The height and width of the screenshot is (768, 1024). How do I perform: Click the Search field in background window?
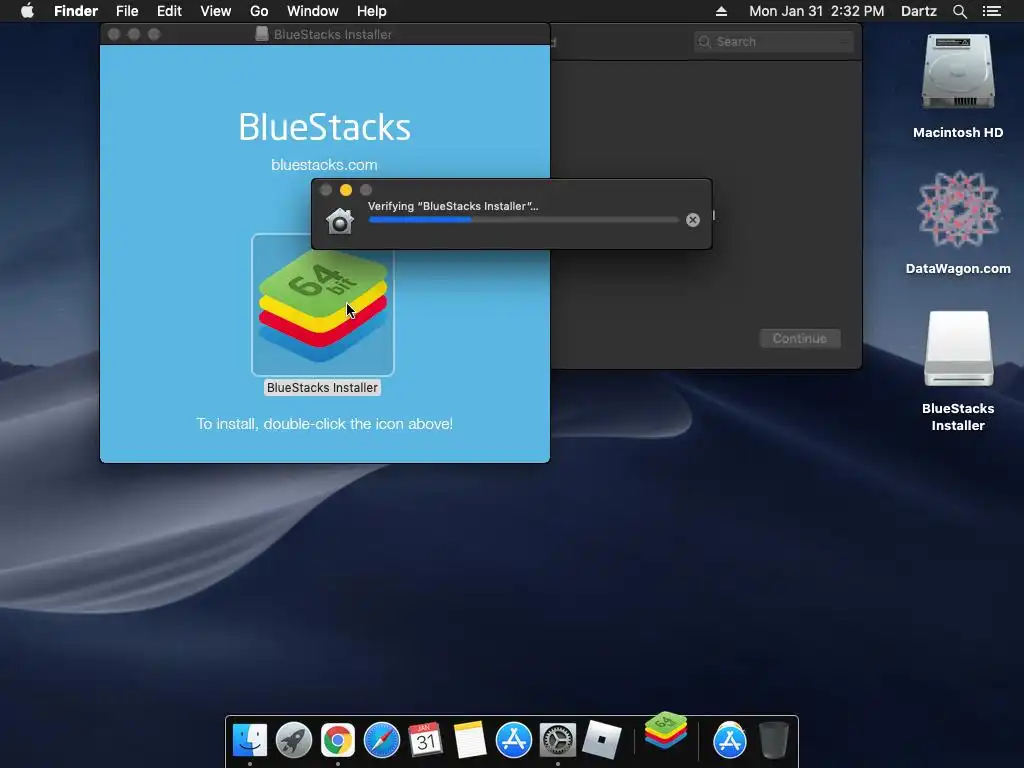point(773,42)
